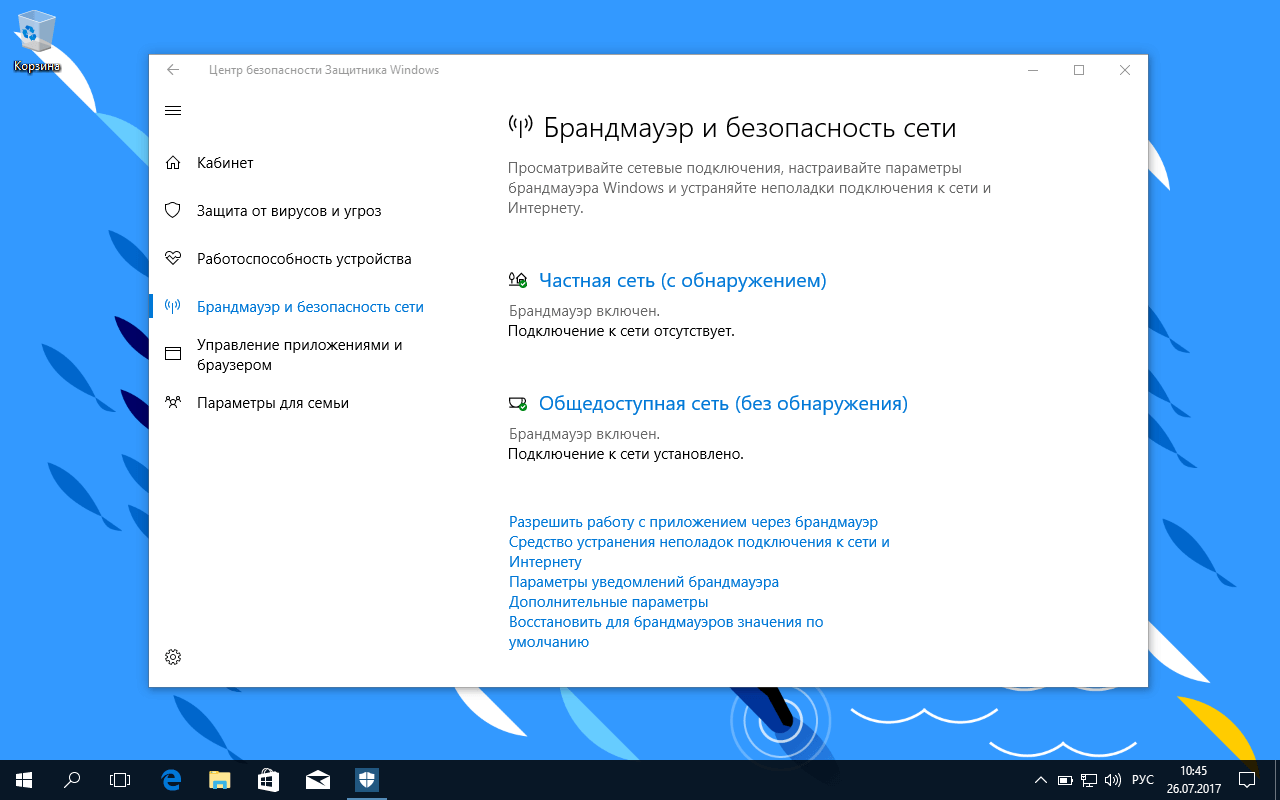1280x800 pixels.
Task: Open Общедоступная сеть (без обнаружения) settings
Action: point(723,403)
